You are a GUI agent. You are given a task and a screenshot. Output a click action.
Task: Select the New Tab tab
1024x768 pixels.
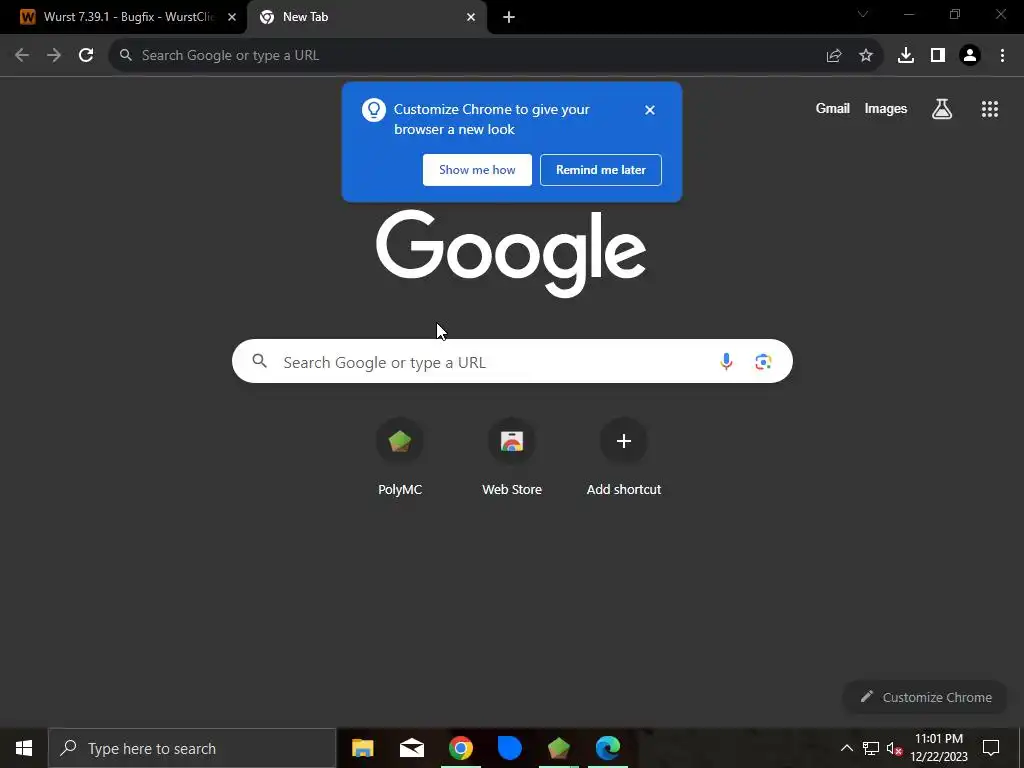366,17
